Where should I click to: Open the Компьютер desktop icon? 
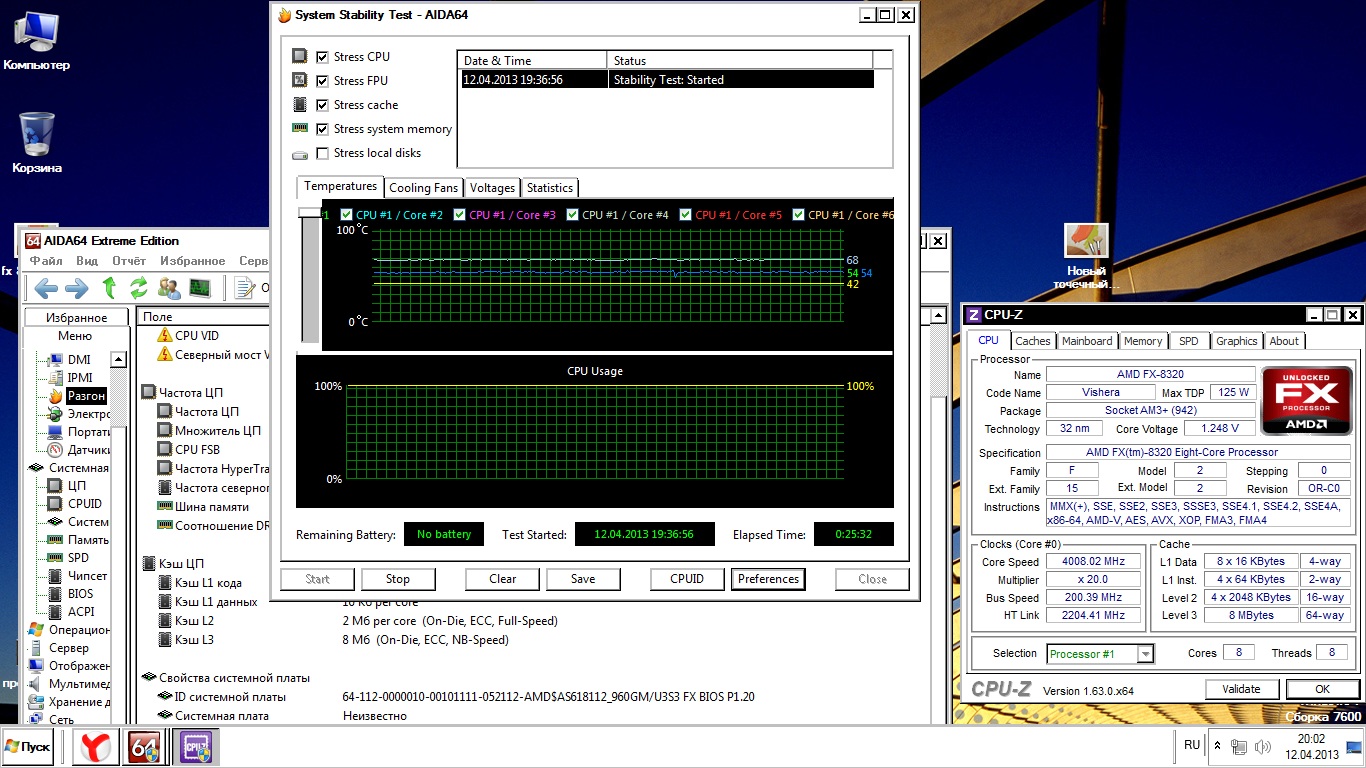(36, 41)
